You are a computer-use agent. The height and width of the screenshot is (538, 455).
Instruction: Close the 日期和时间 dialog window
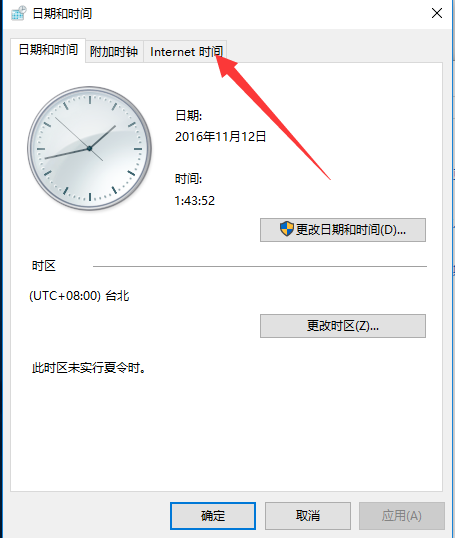437,13
